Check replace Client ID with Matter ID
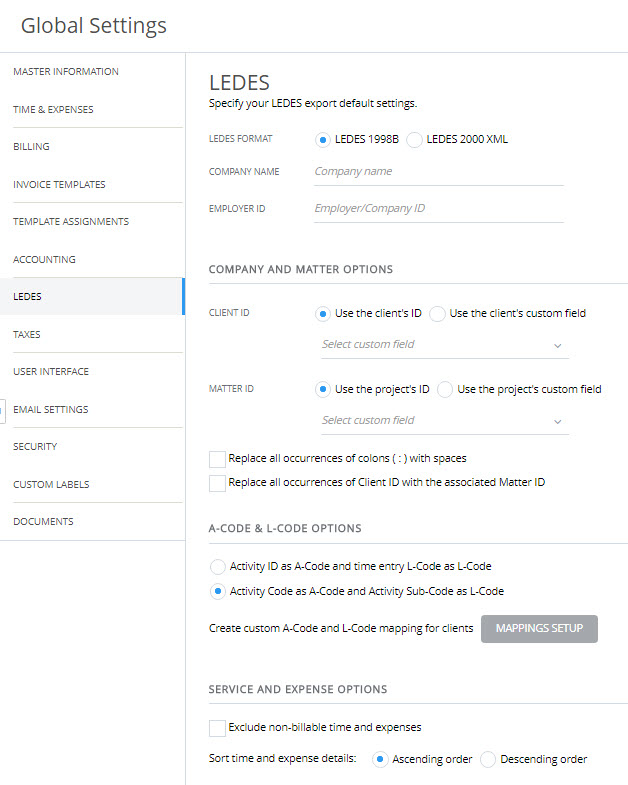Viewport: 628px width, 785px height. click(x=217, y=483)
